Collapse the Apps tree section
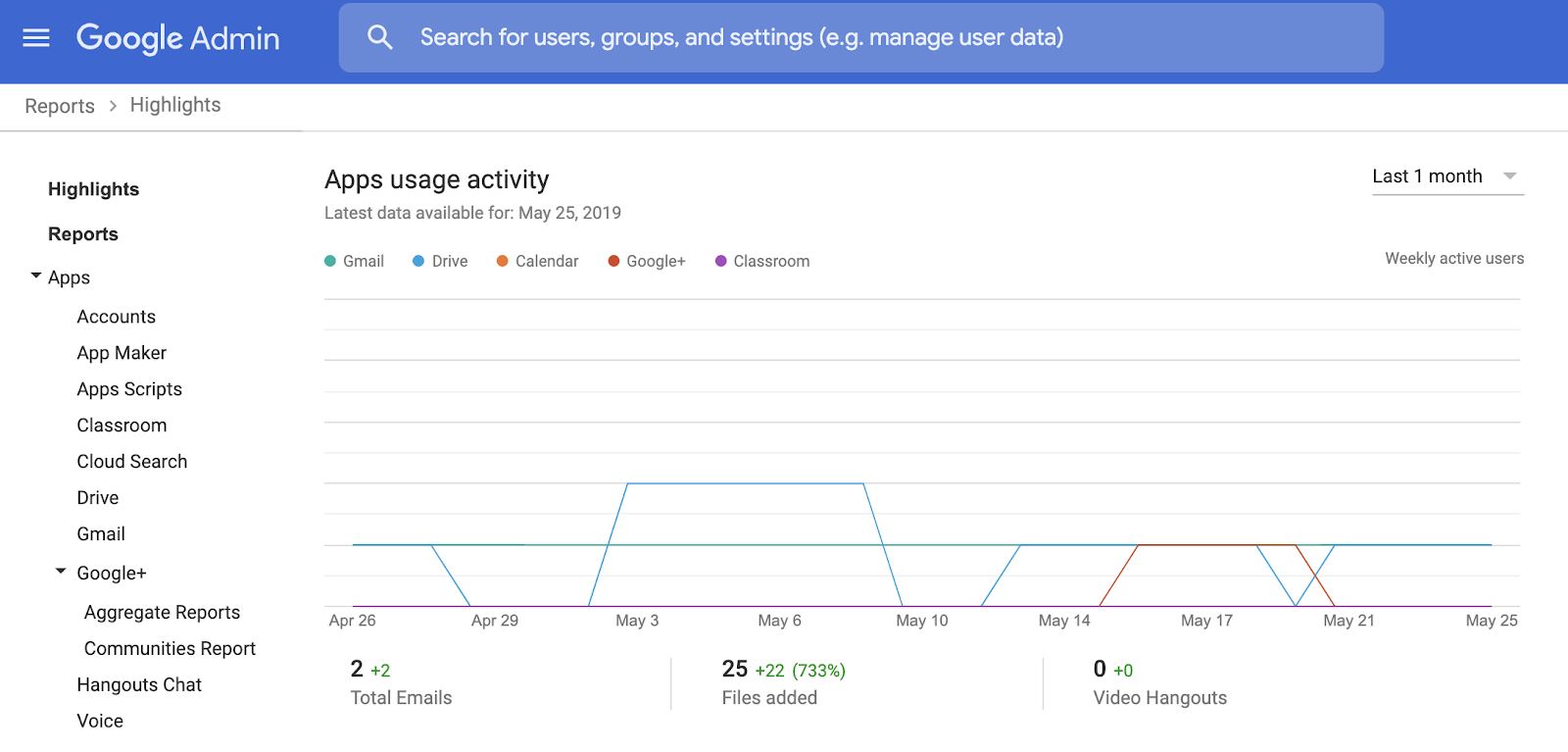This screenshot has width=1568, height=752. (x=36, y=276)
